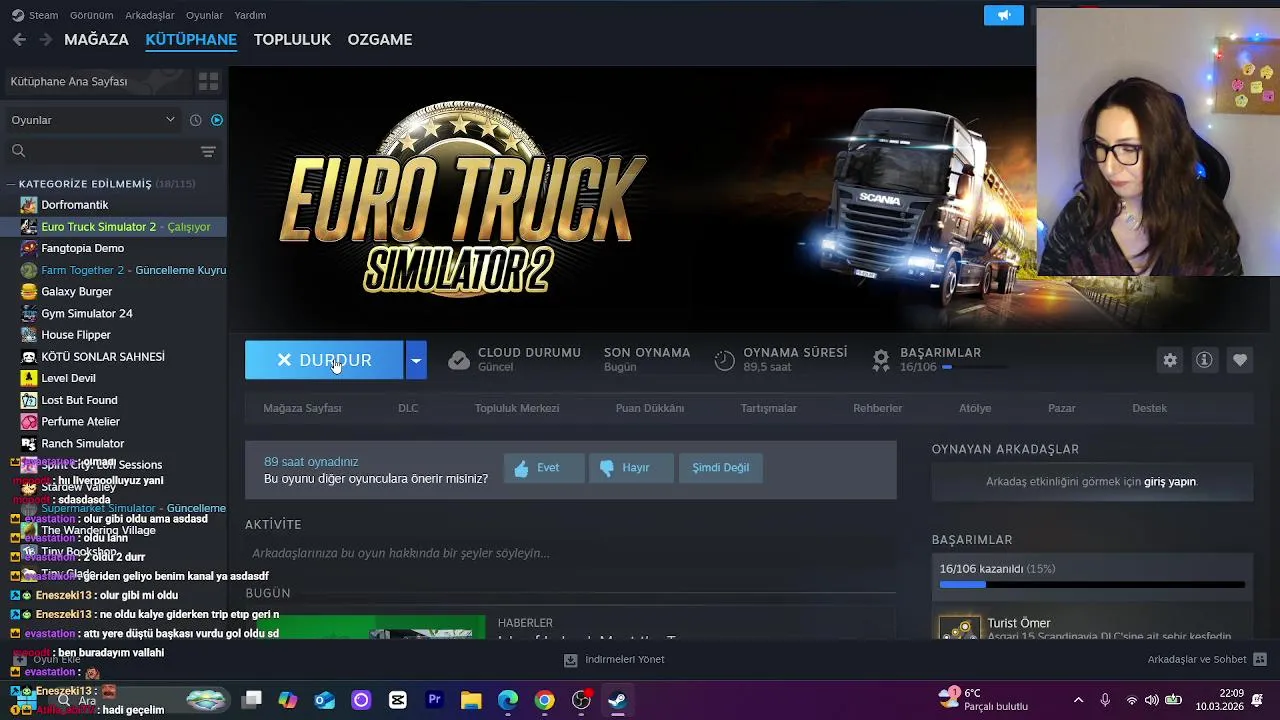Open the Tartışmalar tab
This screenshot has width=1280, height=720.
(x=769, y=408)
